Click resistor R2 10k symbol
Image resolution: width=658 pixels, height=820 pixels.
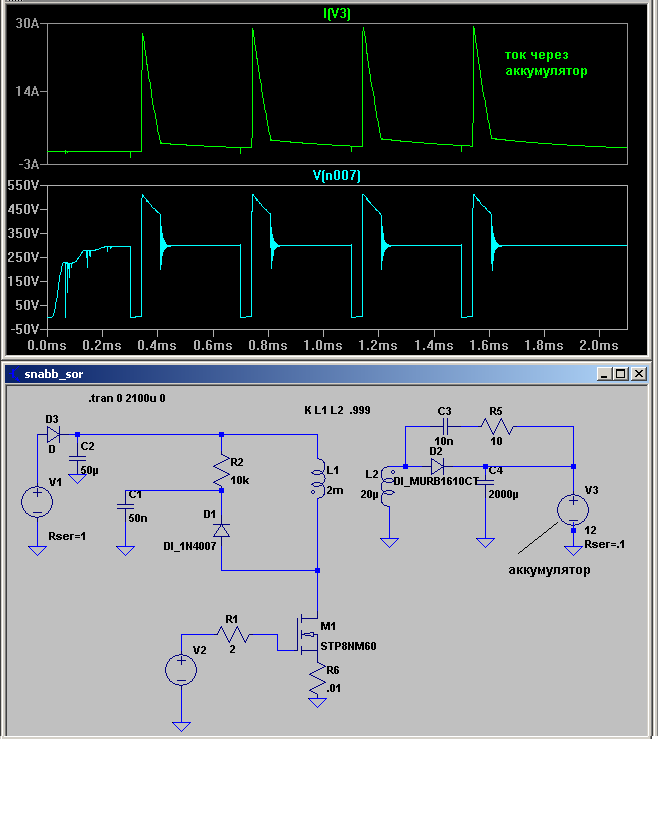click(221, 471)
